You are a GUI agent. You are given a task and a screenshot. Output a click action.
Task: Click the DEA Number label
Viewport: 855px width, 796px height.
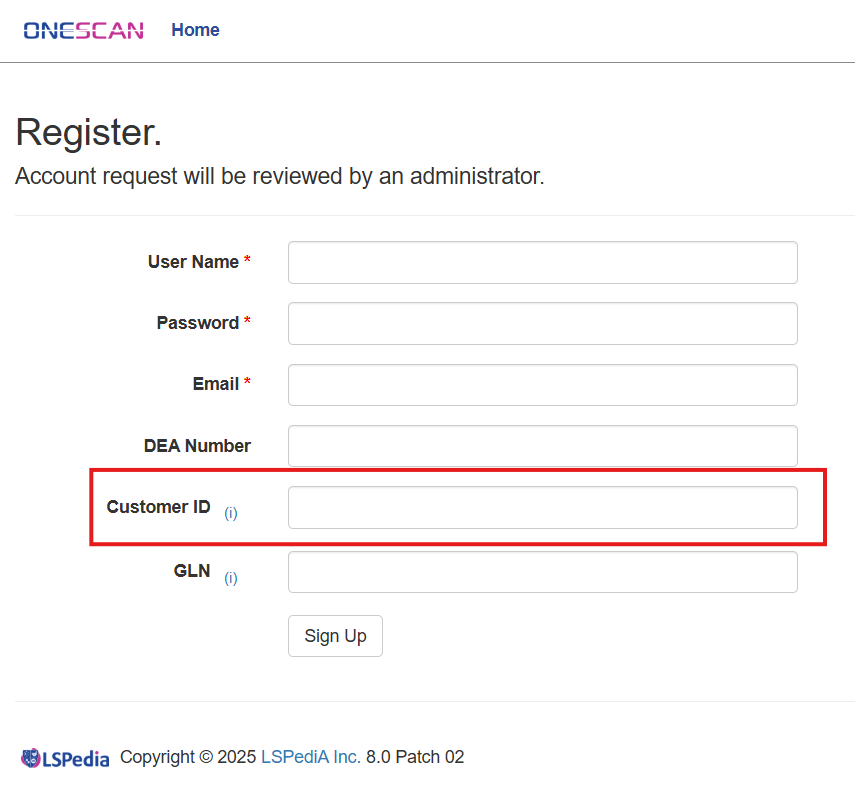point(197,445)
